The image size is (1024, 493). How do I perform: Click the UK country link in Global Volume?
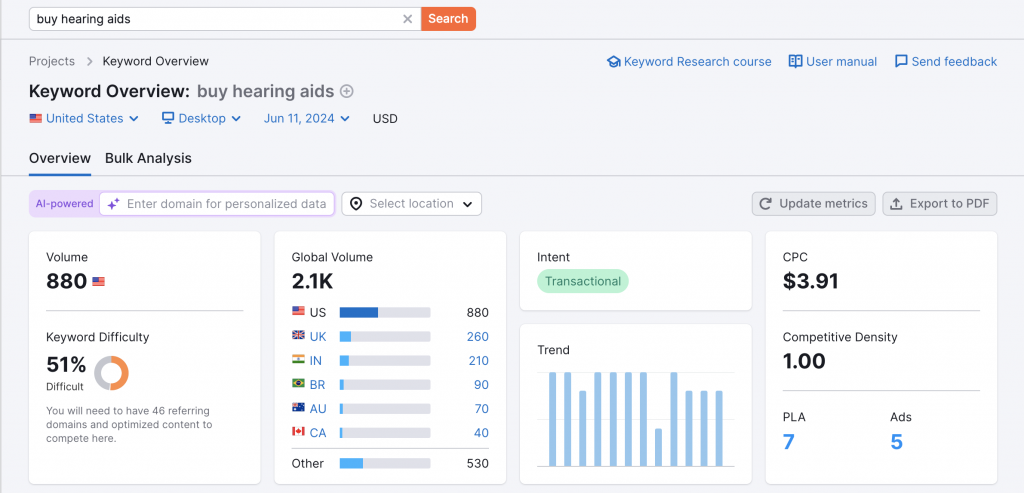318,337
